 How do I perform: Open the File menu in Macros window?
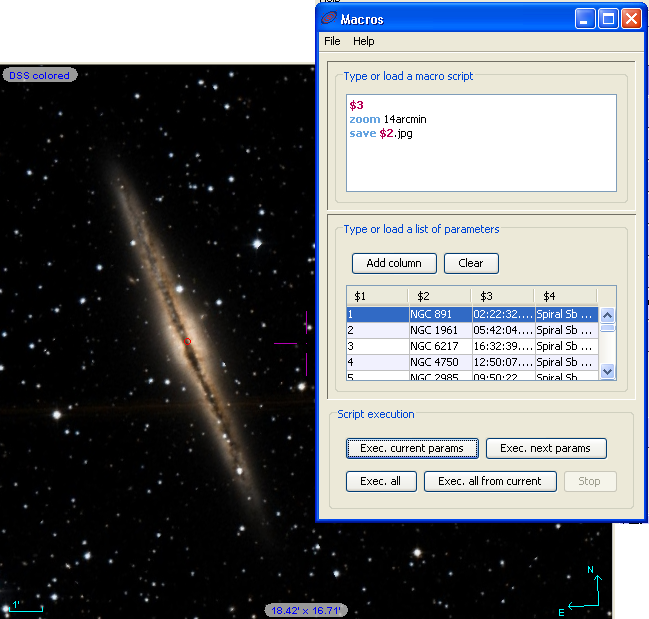pos(332,41)
